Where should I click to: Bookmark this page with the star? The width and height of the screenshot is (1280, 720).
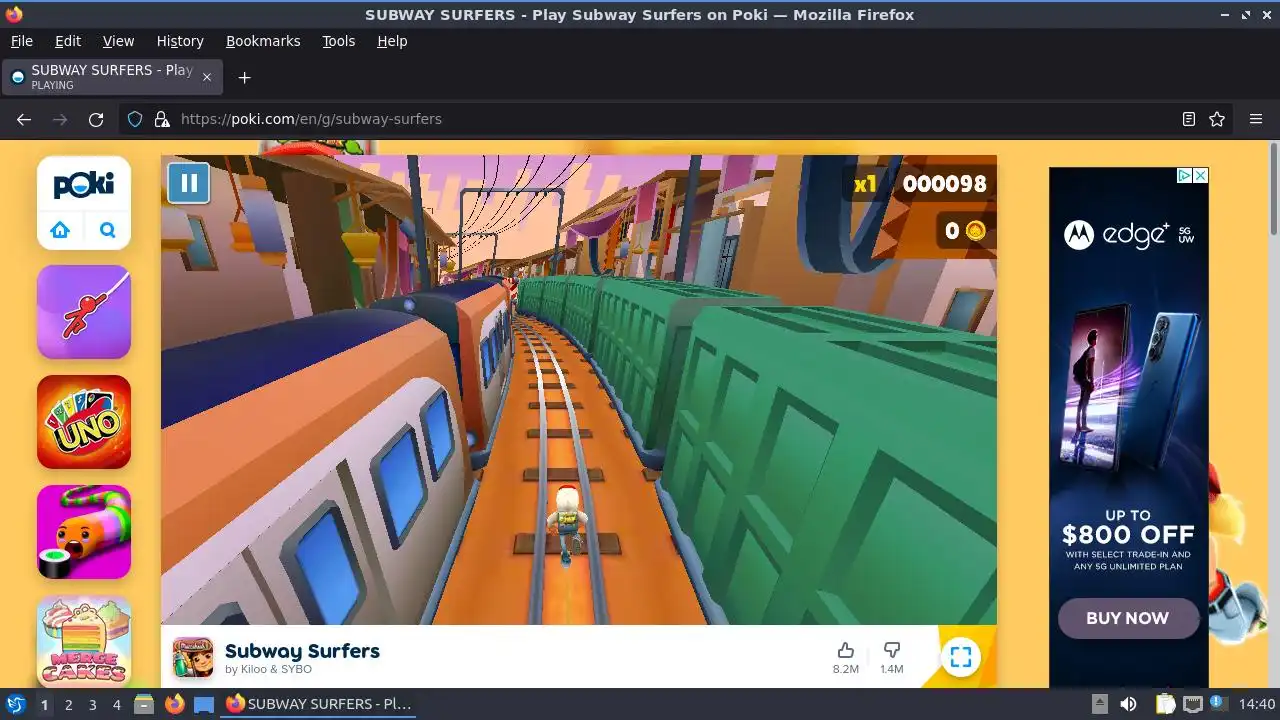coord(1217,119)
